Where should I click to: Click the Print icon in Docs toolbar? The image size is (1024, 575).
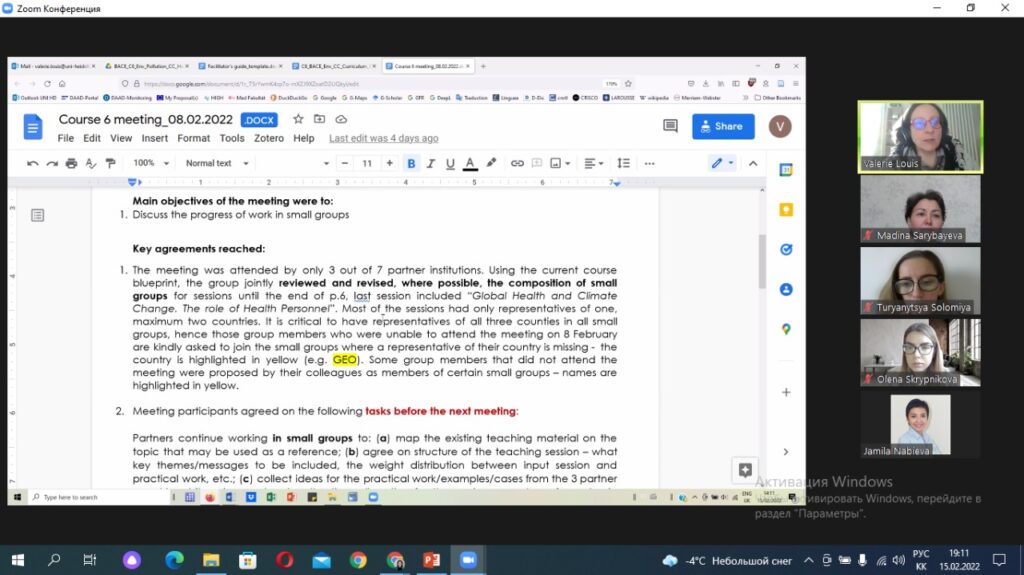pos(71,163)
